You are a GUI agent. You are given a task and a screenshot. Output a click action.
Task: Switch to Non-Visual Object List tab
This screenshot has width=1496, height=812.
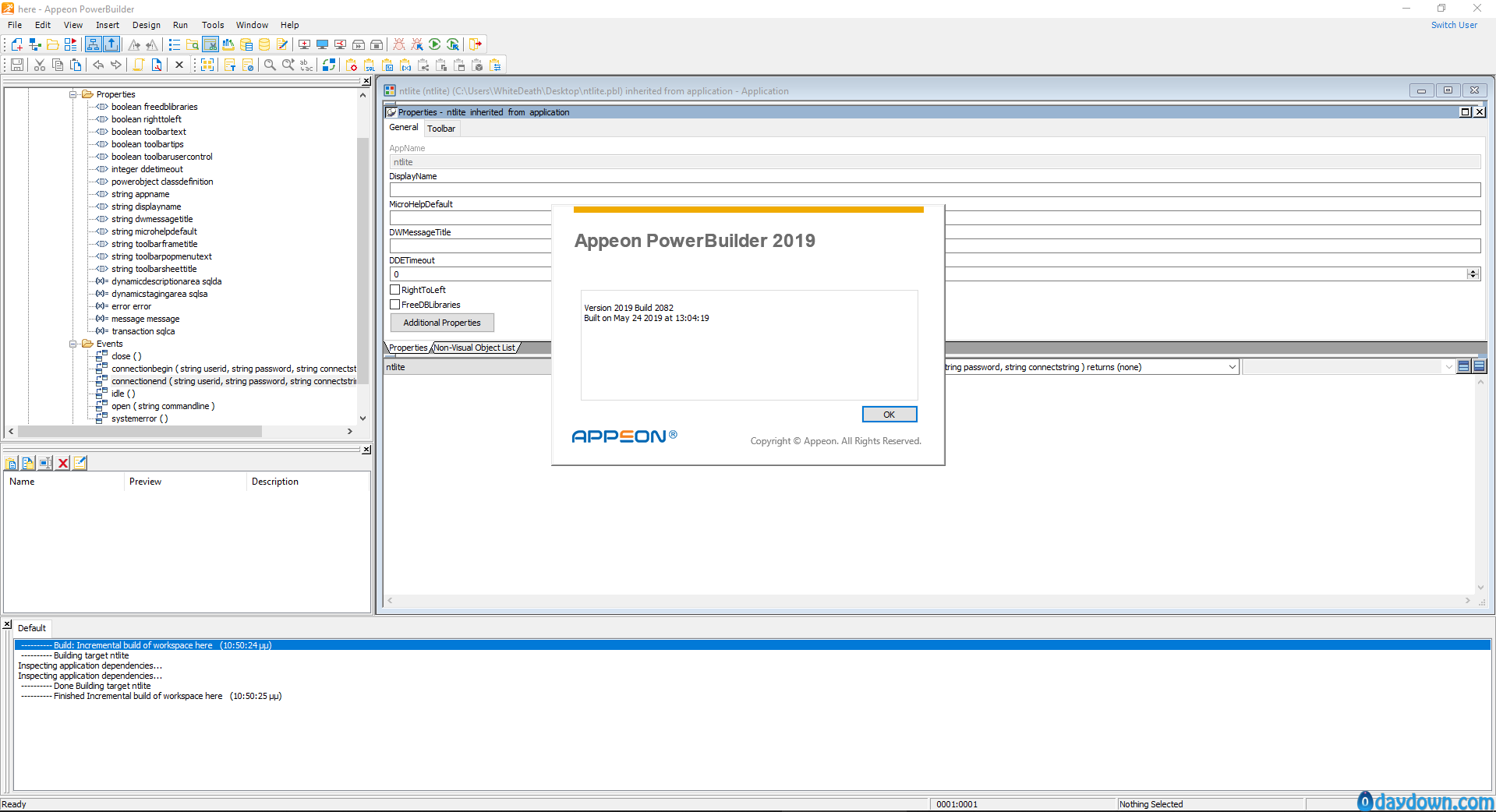point(474,348)
